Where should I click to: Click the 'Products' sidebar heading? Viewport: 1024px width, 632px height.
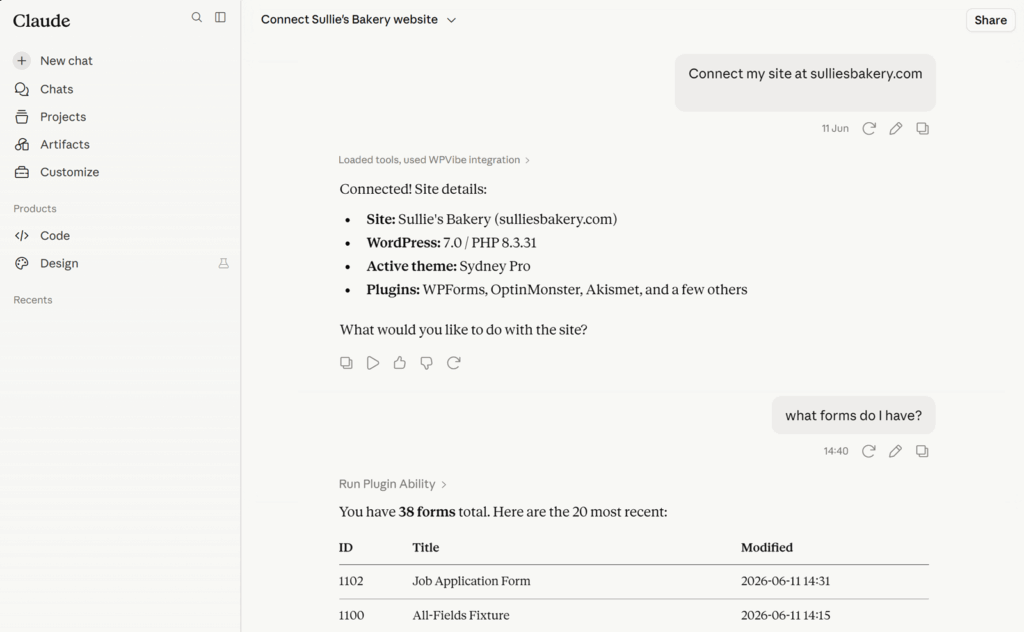click(x=35, y=208)
